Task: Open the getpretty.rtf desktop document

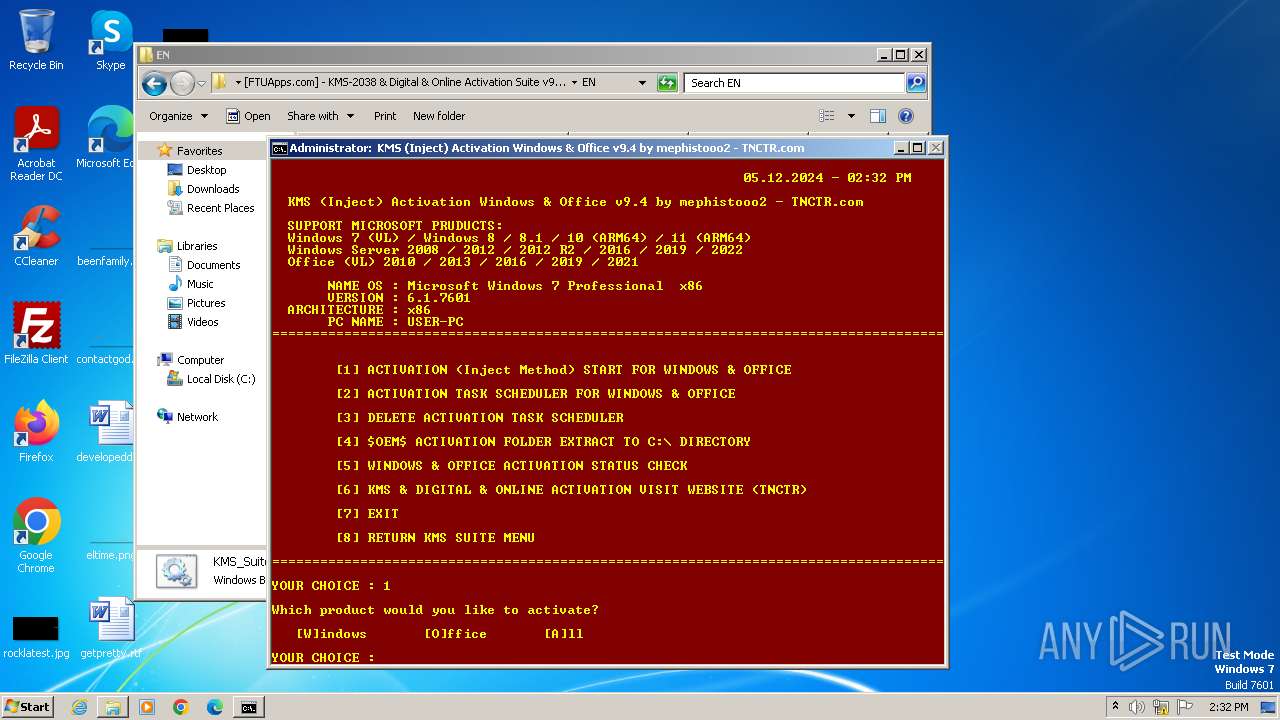Action: coord(110,628)
